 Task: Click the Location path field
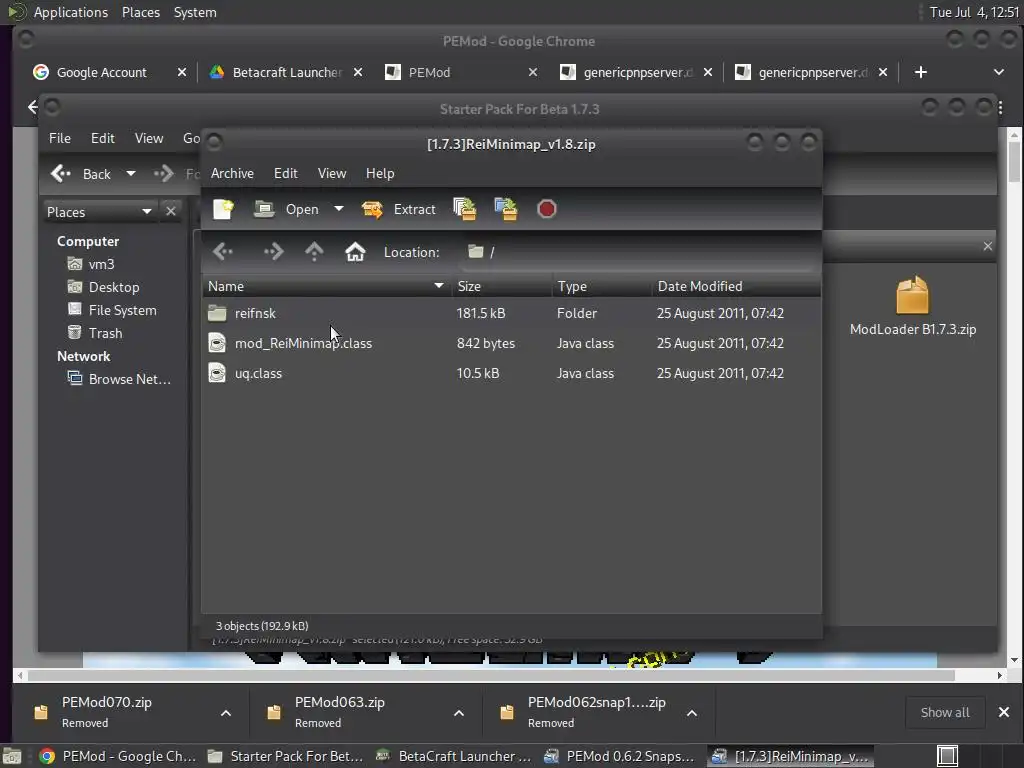click(639, 252)
